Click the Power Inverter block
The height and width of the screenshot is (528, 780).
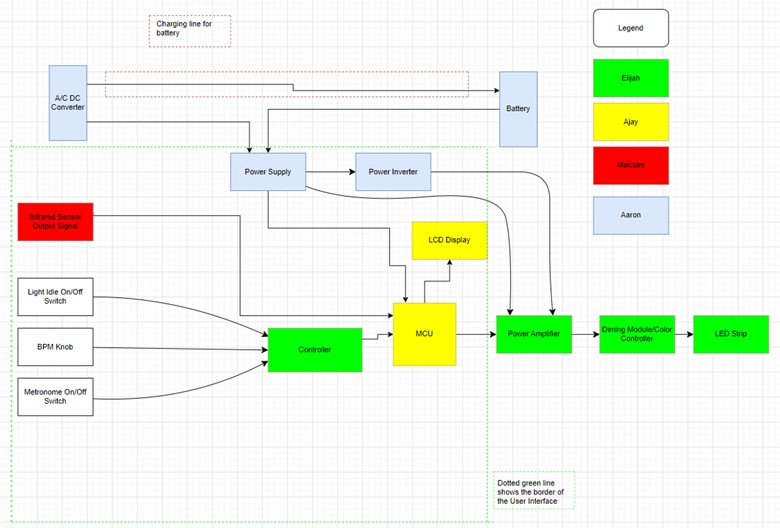coord(393,171)
